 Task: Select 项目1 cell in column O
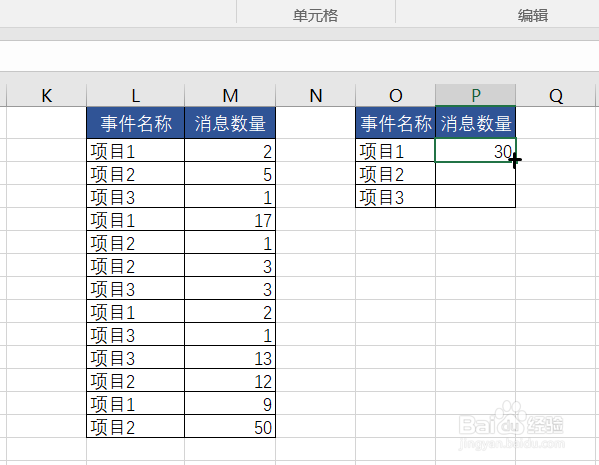(x=395, y=150)
